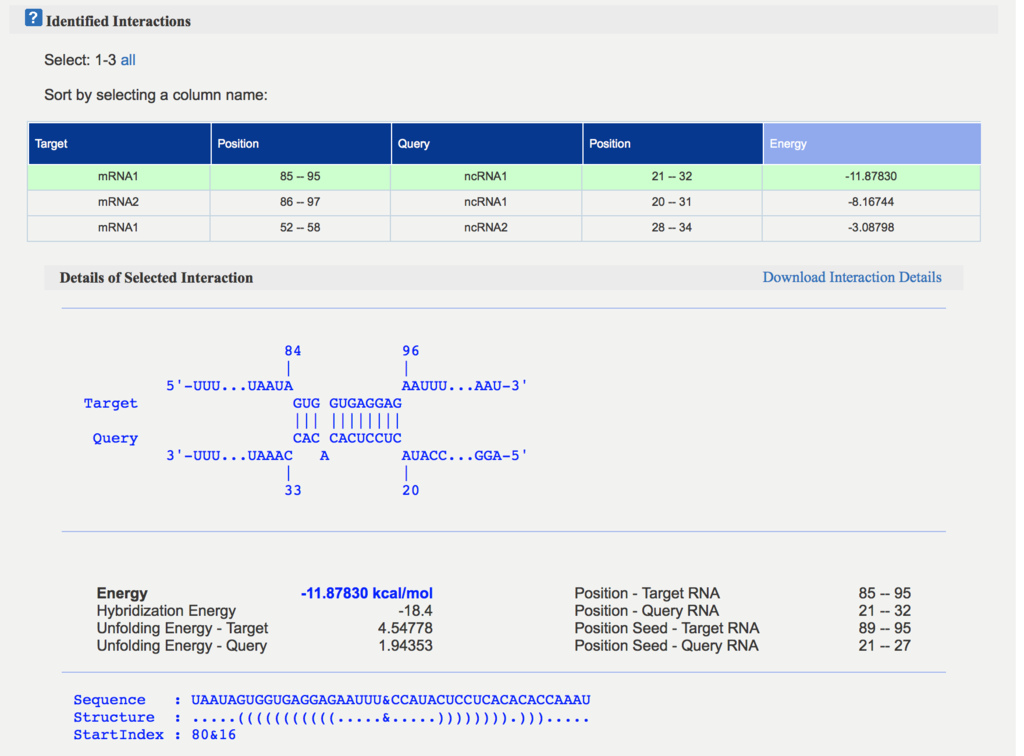Sort by the query Position column header

[x=673, y=144]
